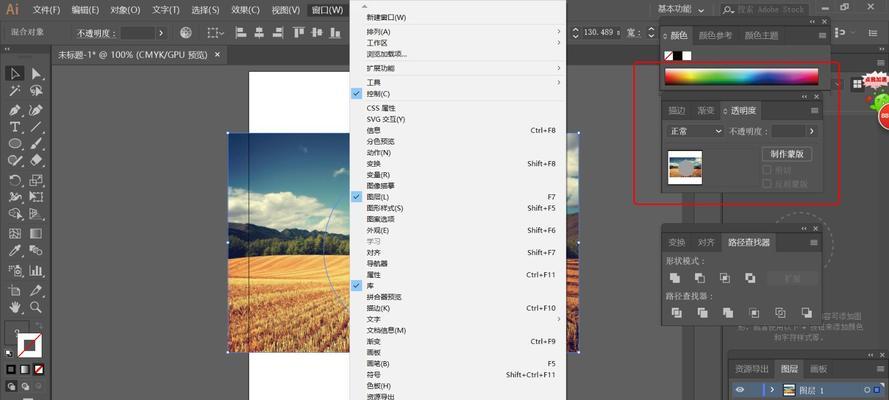Click the 制作蒙版 button
The image size is (889, 400).
pos(787,154)
